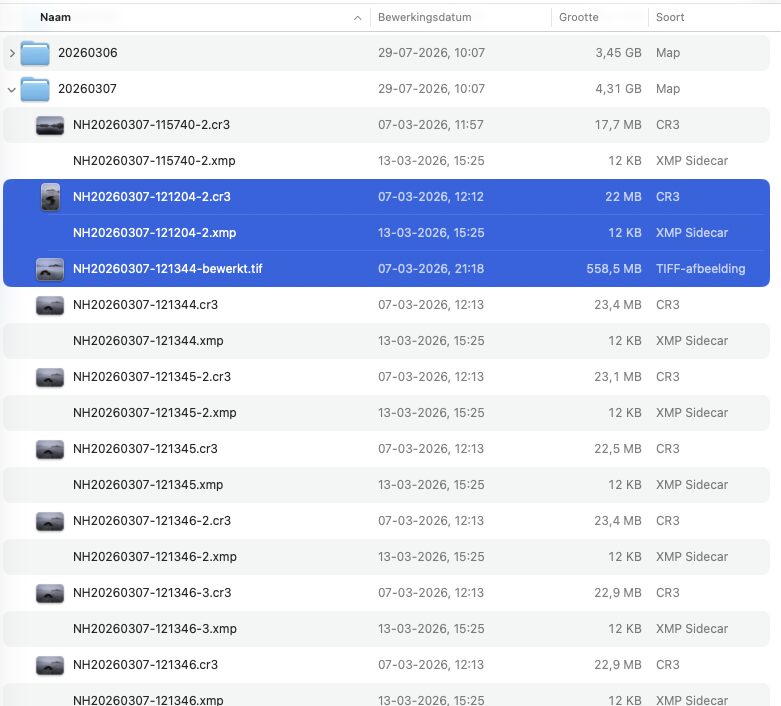Viewport: 781px width, 706px height.
Task: Sort by the Bewerkingsdatum column header
Action: click(x=424, y=17)
